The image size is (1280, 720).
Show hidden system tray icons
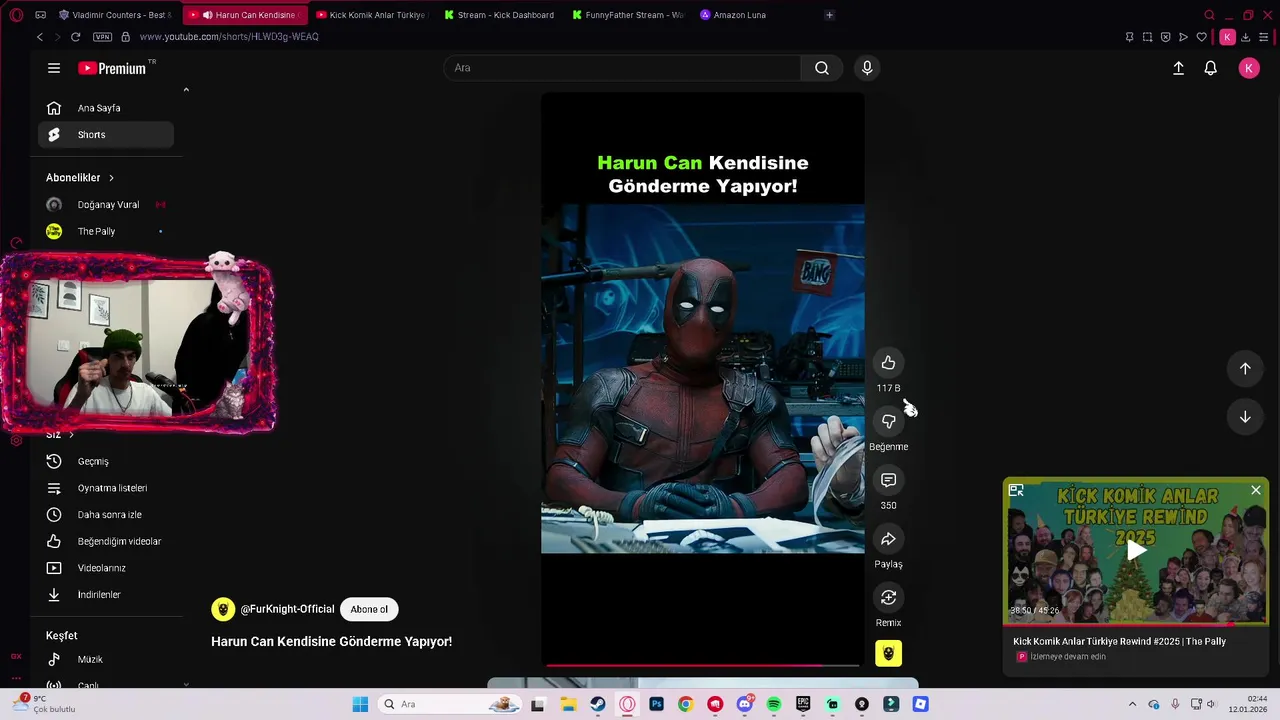click(1132, 704)
